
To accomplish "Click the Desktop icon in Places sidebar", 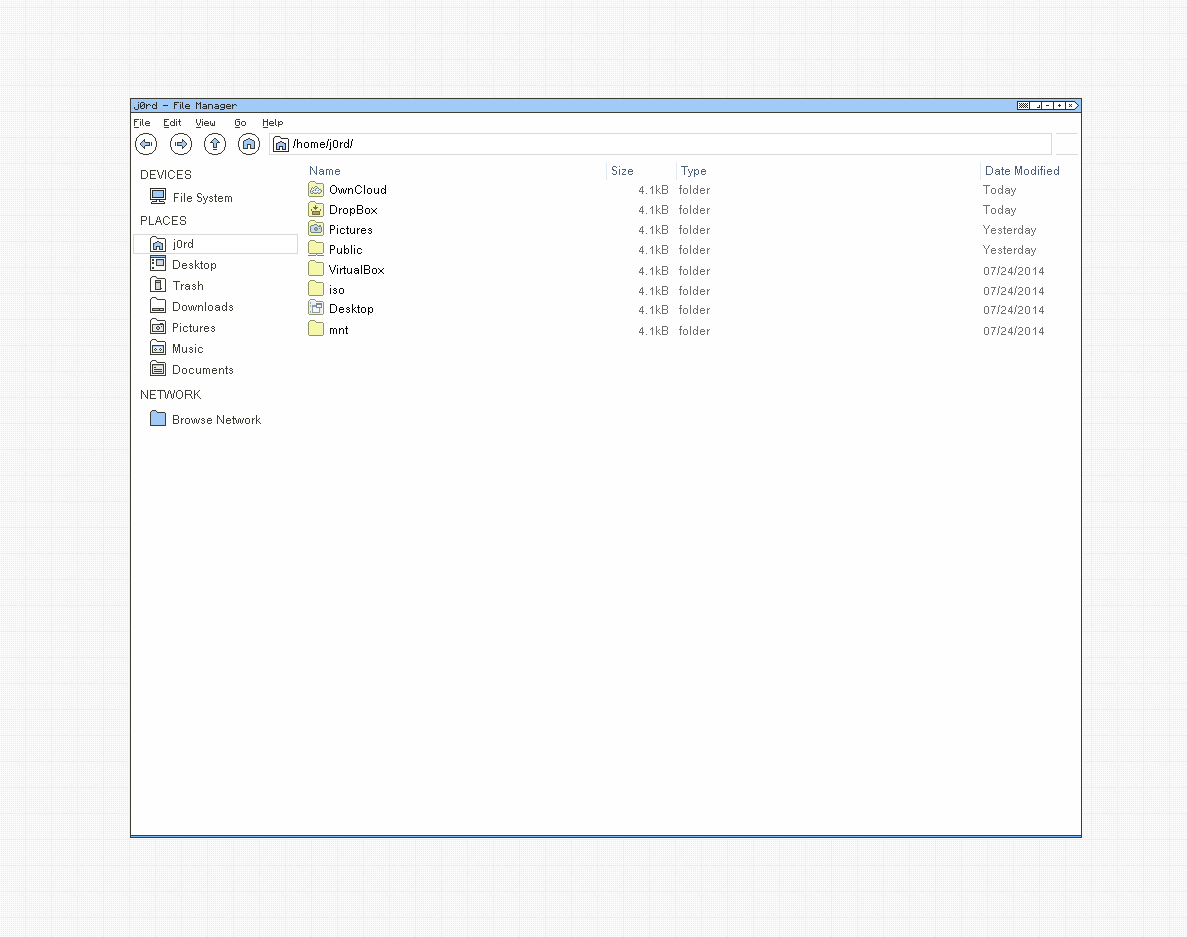I will coord(157,263).
